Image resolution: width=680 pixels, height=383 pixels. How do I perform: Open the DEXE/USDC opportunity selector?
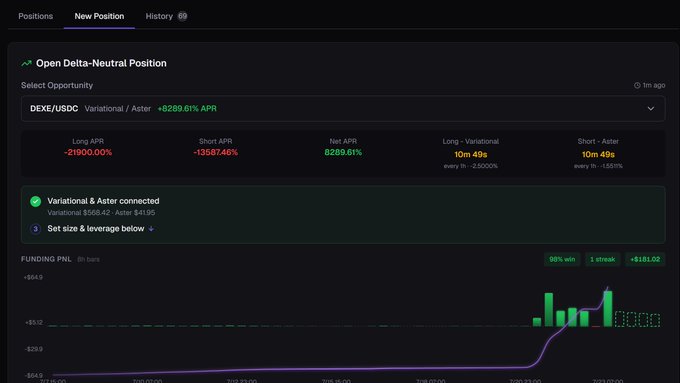click(x=343, y=108)
